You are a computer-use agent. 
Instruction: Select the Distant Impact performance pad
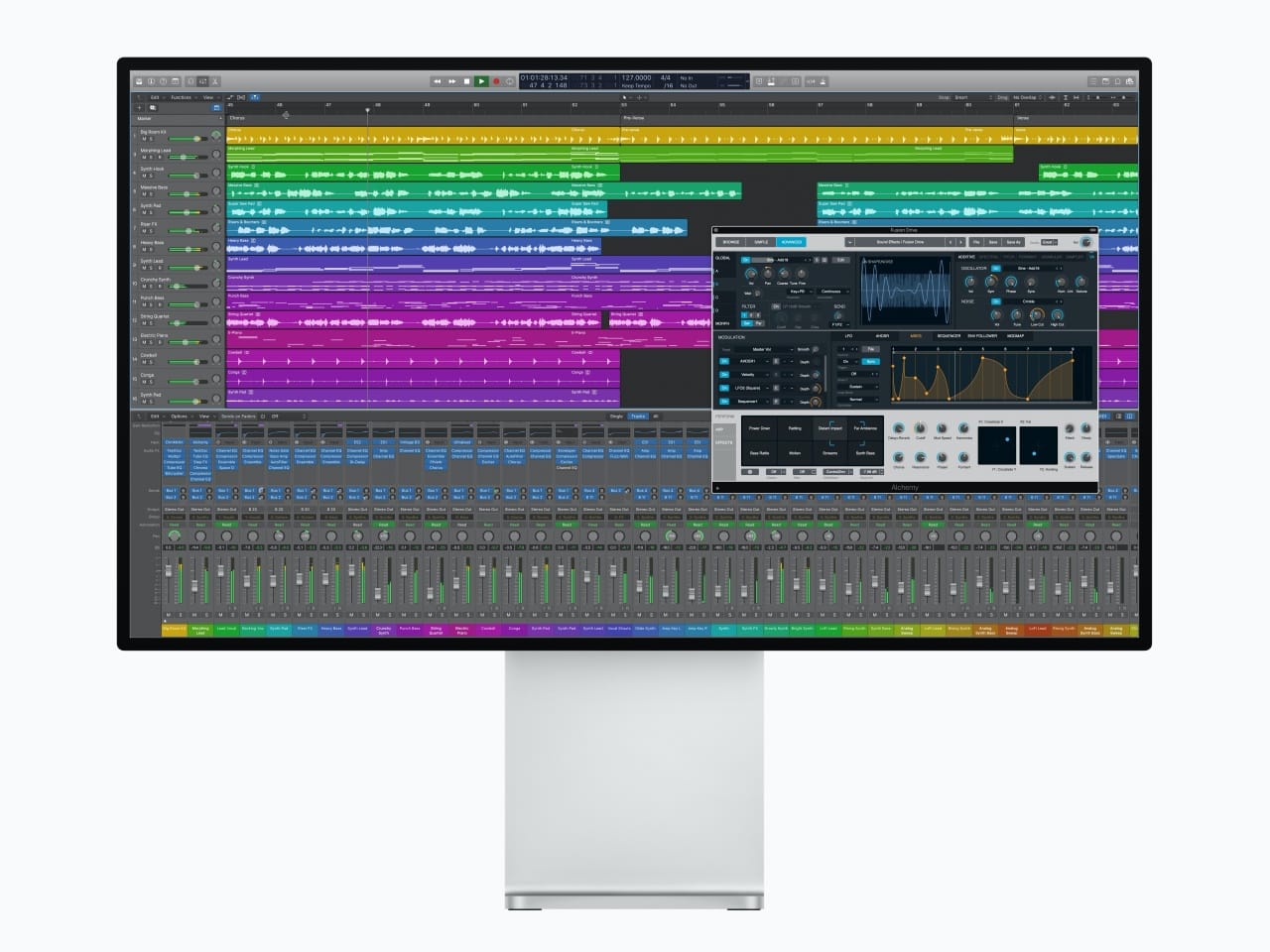coord(830,428)
